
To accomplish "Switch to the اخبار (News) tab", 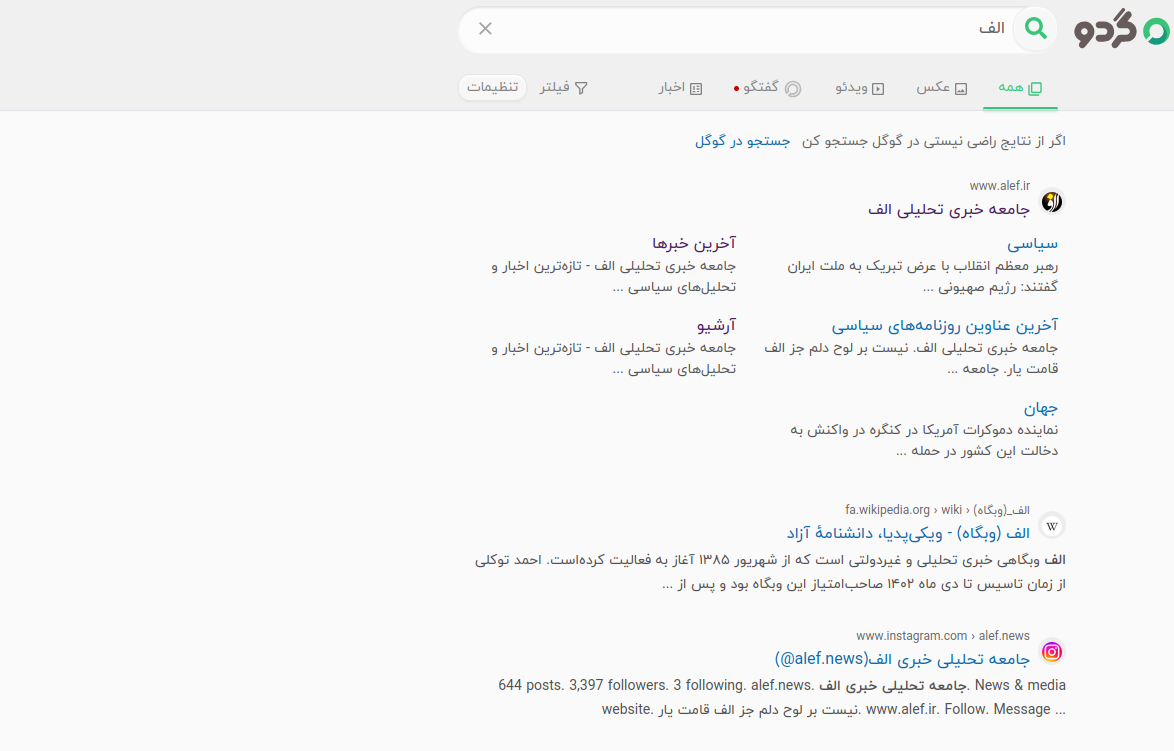I will coord(680,88).
